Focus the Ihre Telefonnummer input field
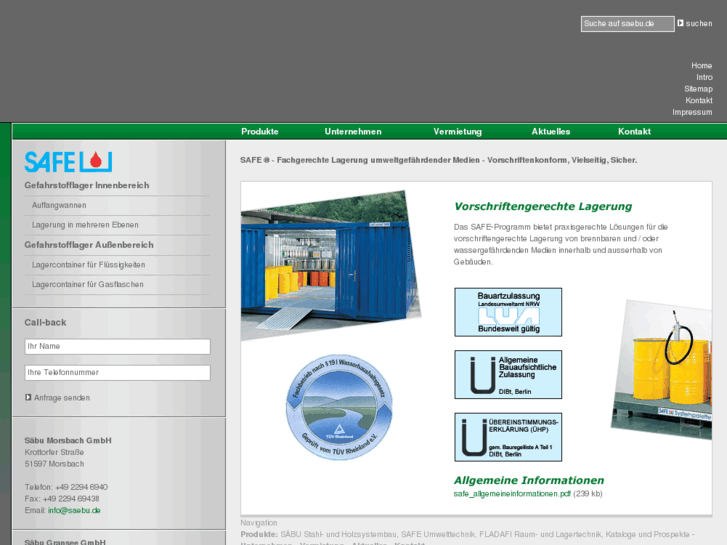 pos(117,372)
